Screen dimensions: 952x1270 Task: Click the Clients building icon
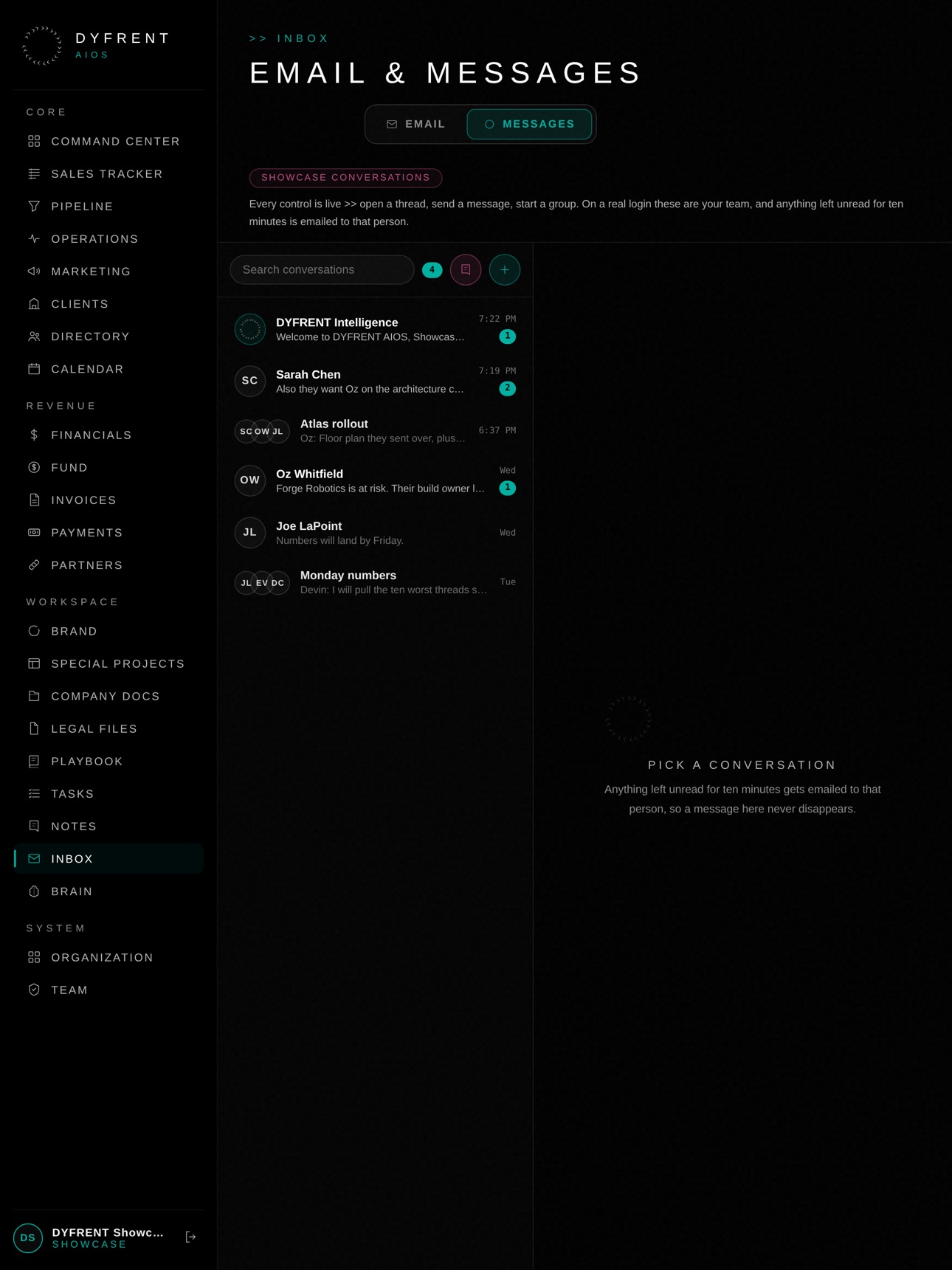34,303
